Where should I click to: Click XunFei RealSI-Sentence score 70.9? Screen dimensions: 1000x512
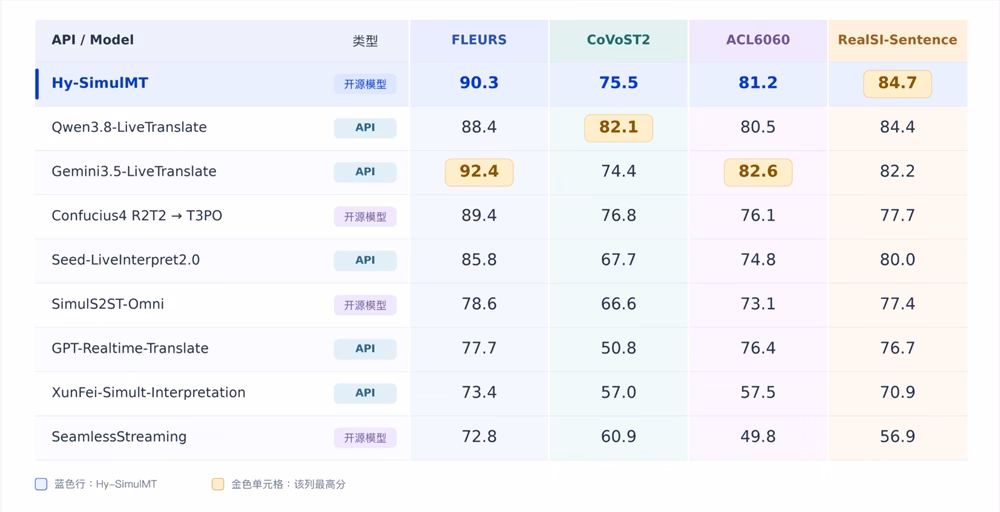(897, 392)
